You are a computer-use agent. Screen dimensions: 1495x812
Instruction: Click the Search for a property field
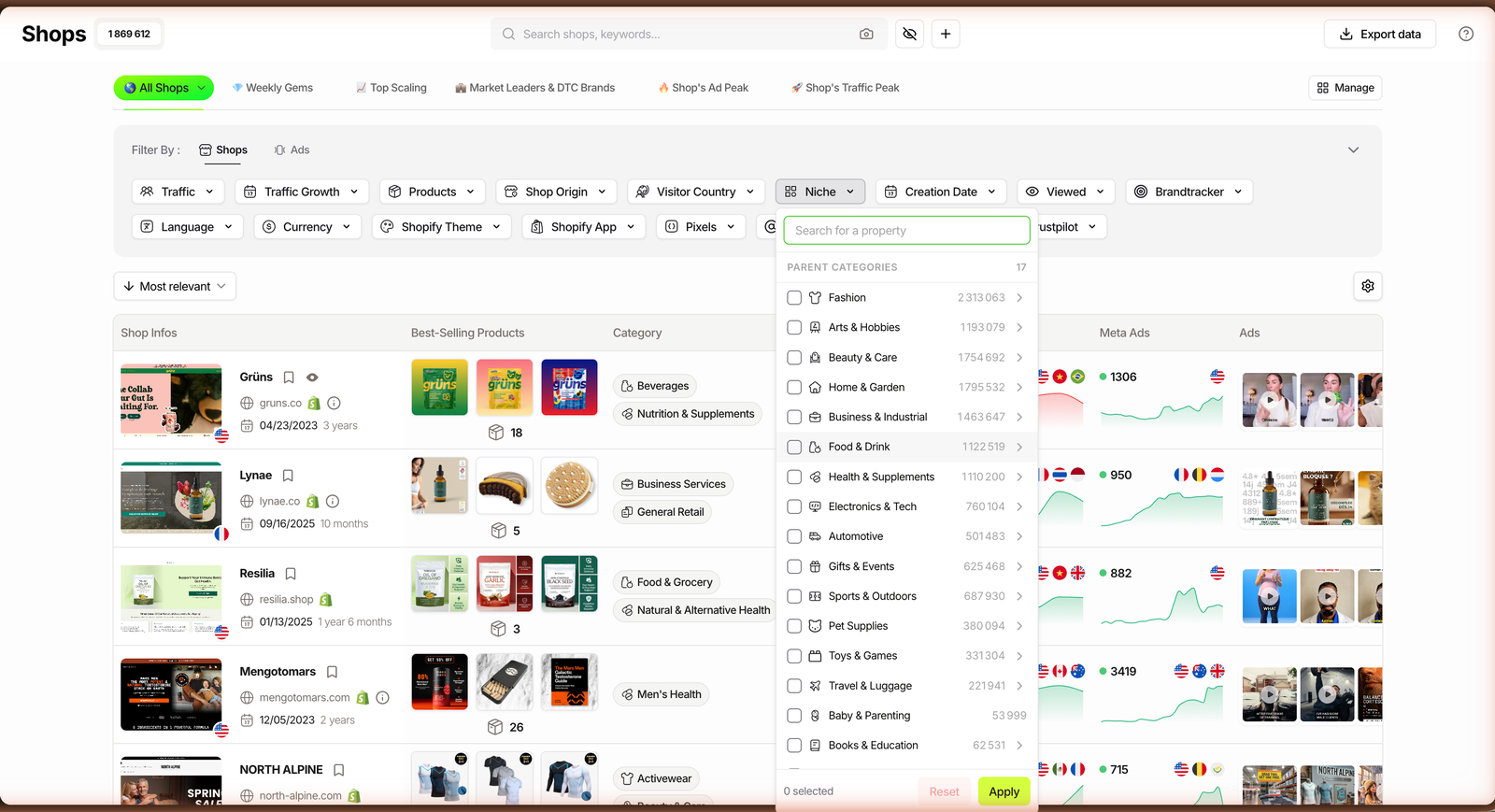point(906,231)
